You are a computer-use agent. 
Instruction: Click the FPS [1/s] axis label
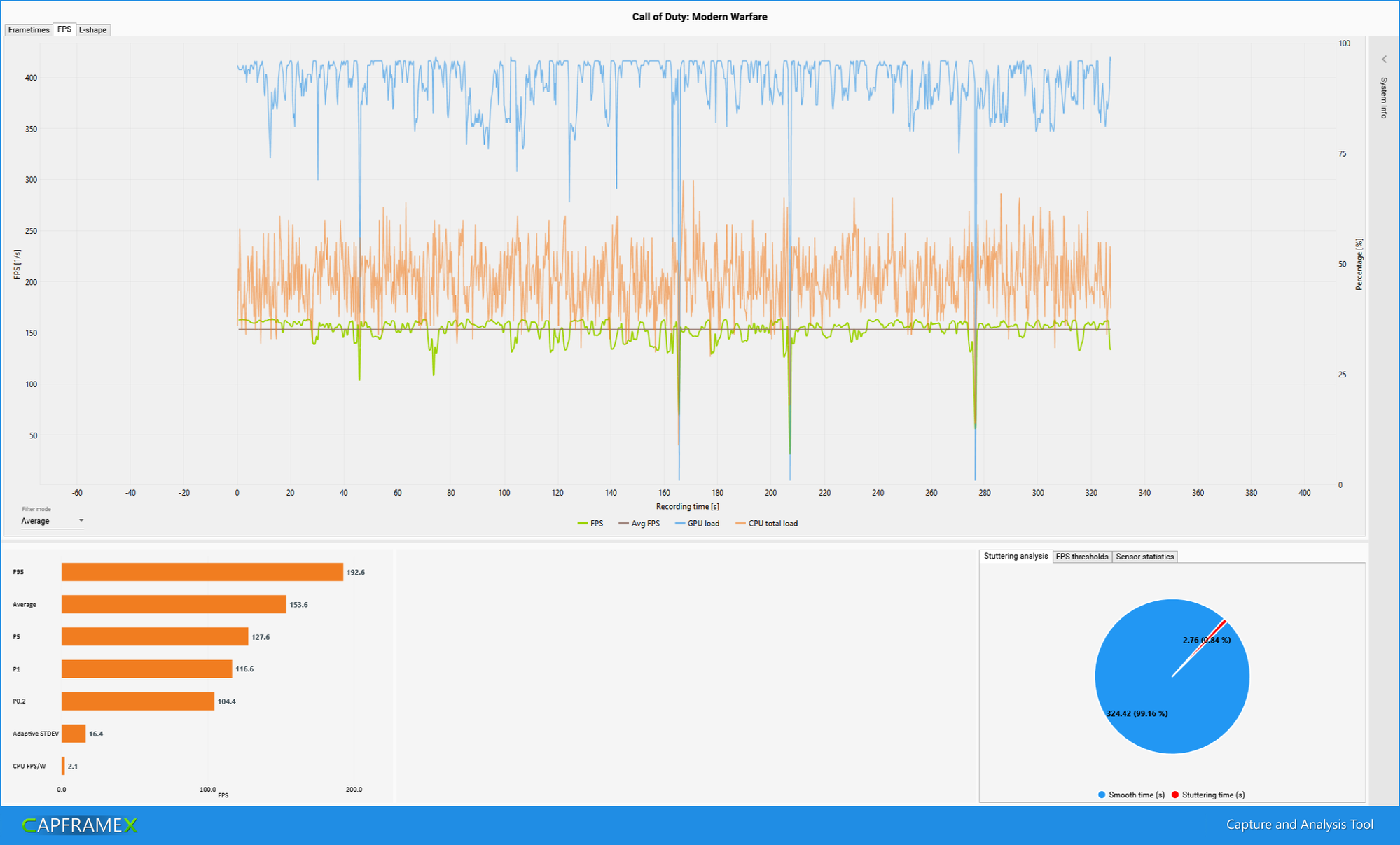click(x=17, y=265)
